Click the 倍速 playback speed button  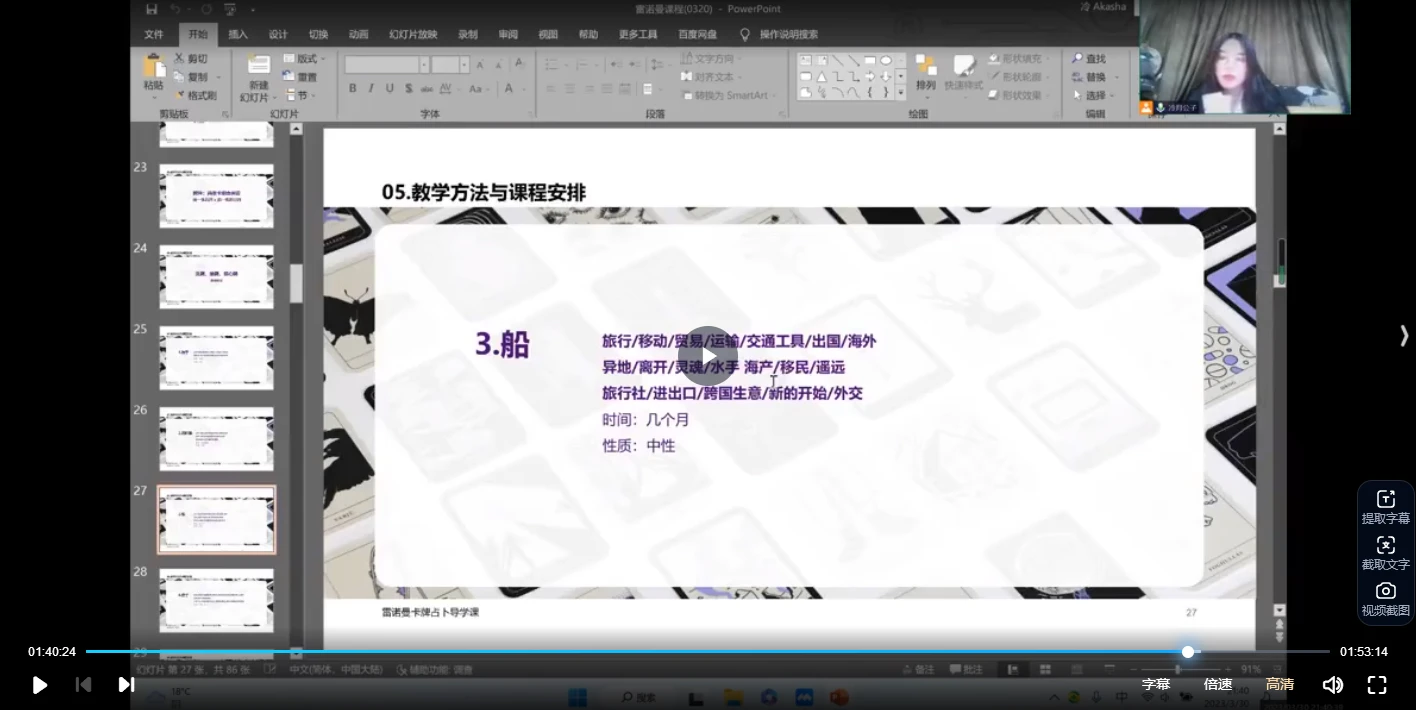click(1218, 684)
